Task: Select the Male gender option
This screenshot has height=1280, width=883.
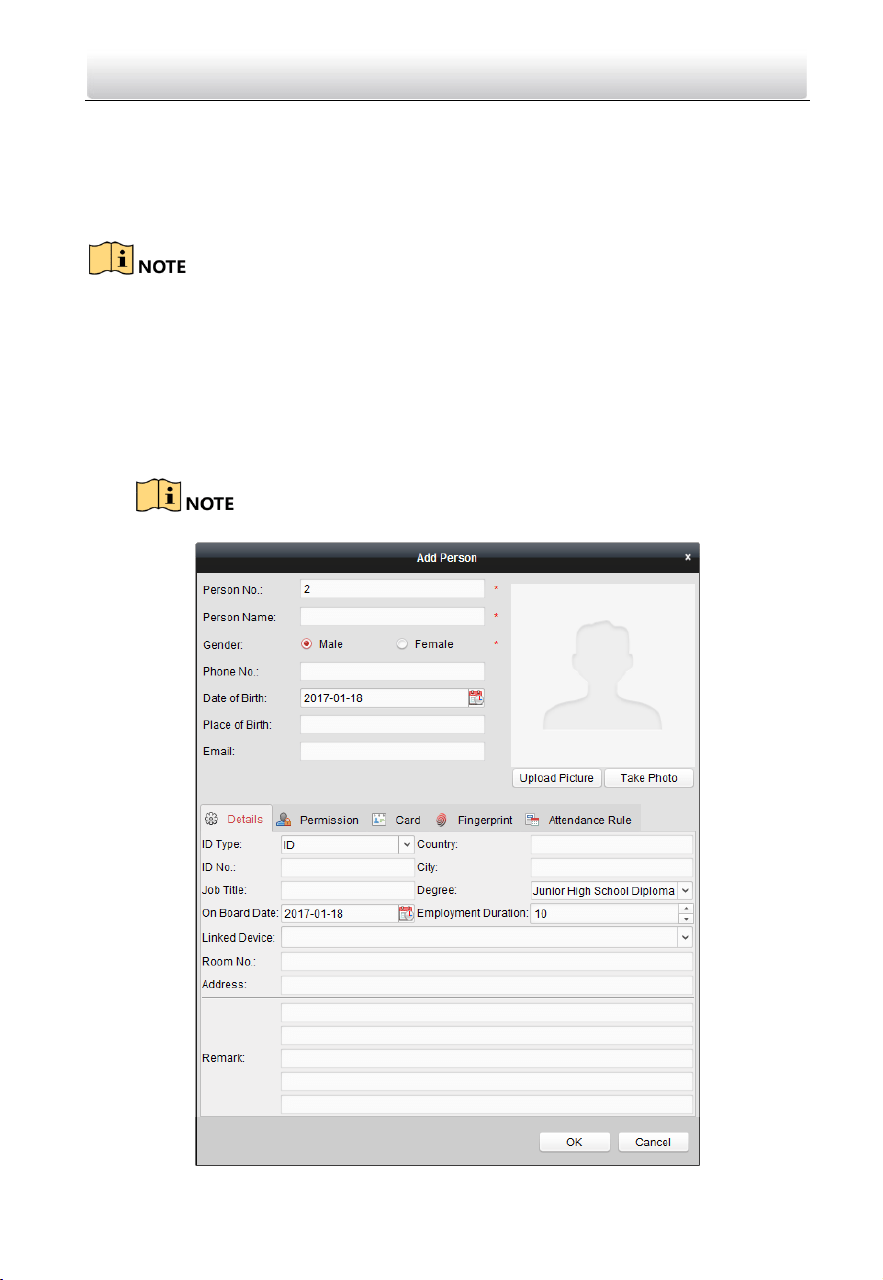Action: click(306, 644)
